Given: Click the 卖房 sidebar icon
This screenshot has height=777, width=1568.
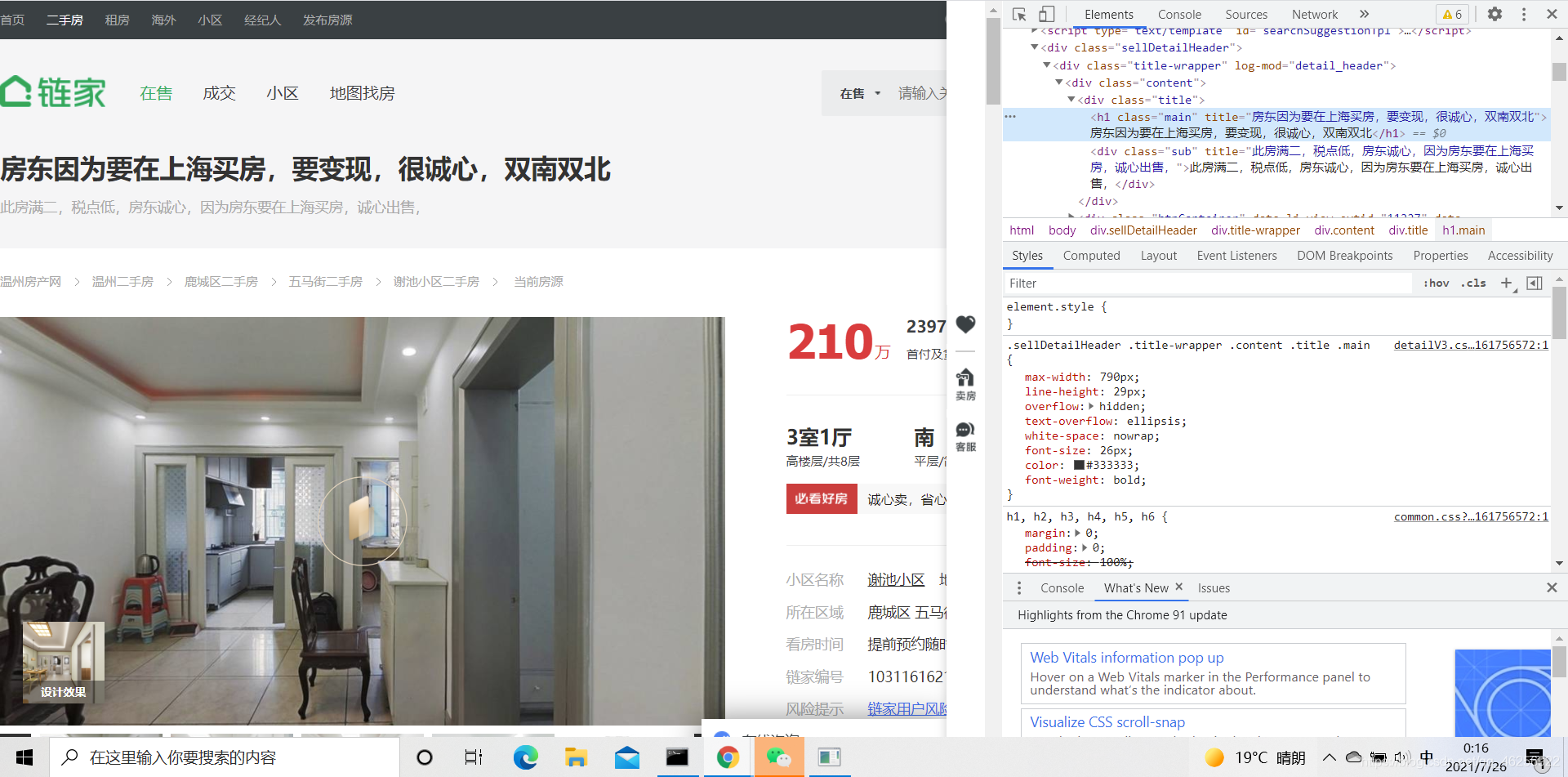Looking at the screenshot, I should 965,384.
